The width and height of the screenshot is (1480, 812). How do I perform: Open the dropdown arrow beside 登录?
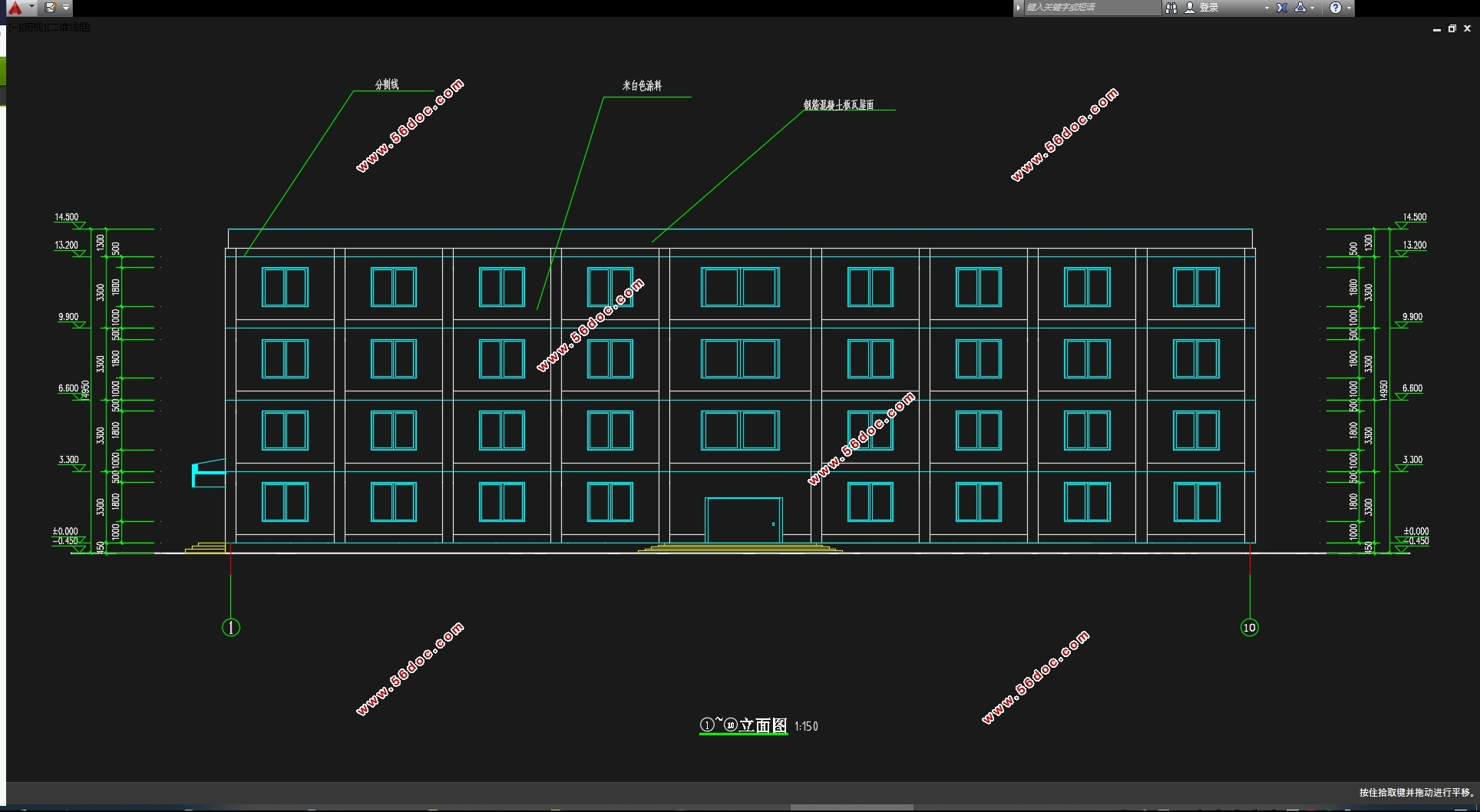point(1267,8)
